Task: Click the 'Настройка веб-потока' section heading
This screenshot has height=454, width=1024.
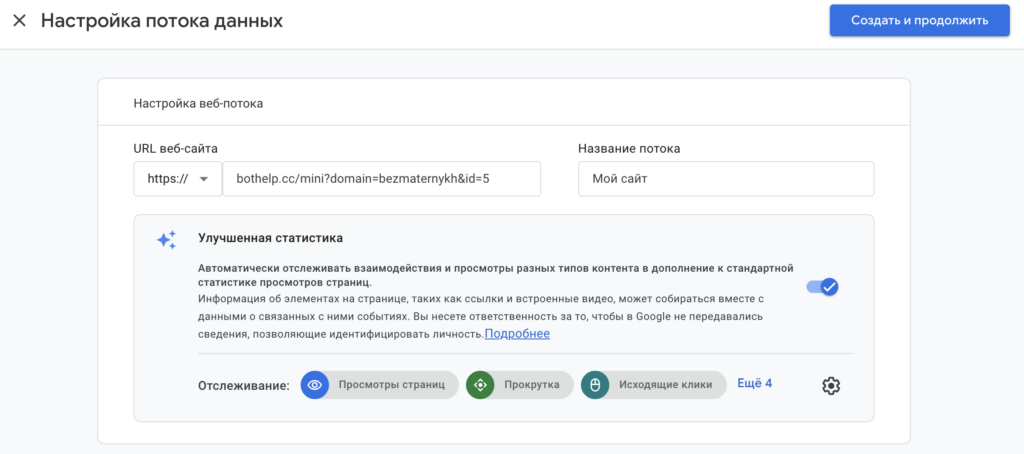Action: pos(198,103)
